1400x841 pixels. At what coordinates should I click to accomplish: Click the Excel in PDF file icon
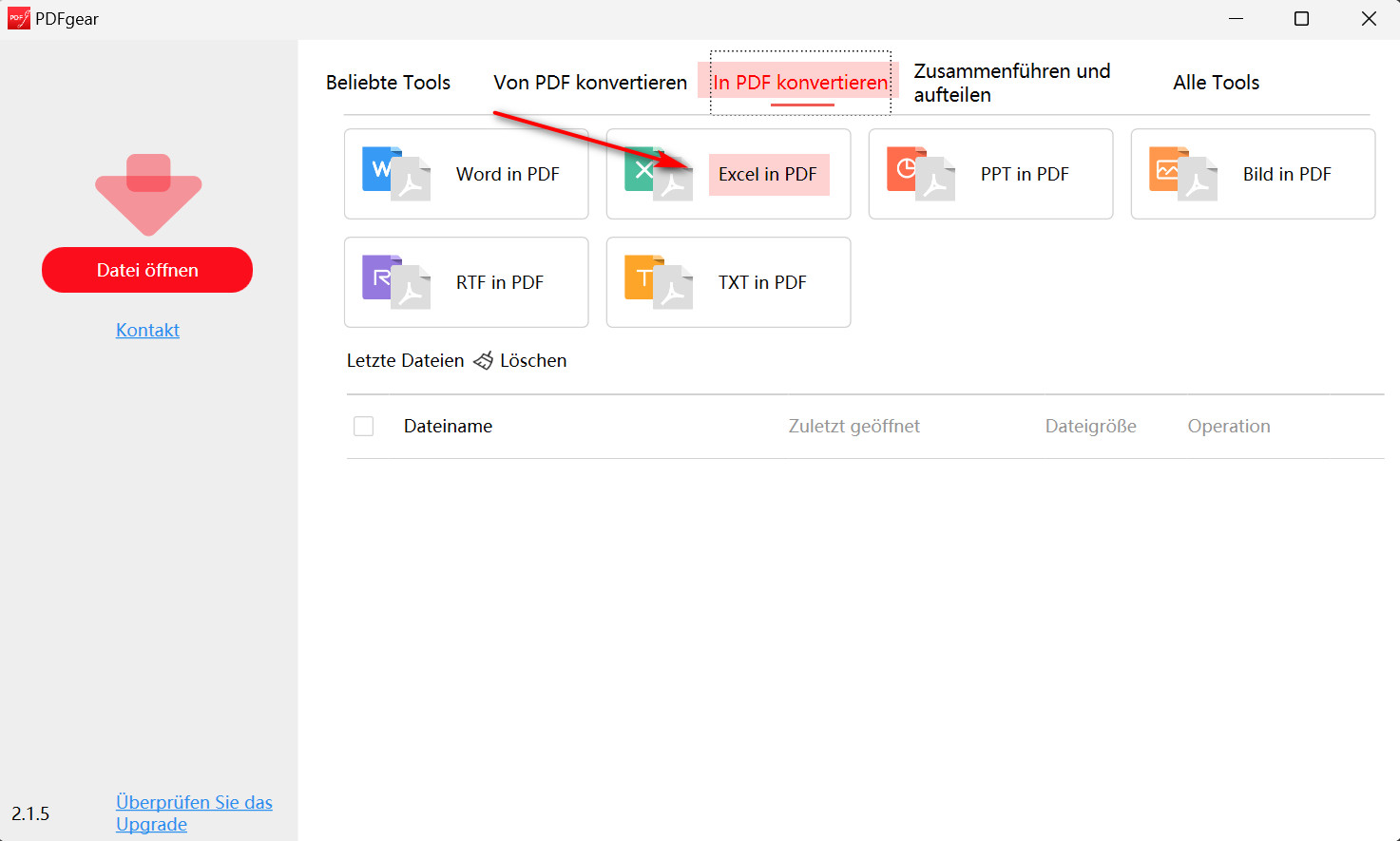659,174
